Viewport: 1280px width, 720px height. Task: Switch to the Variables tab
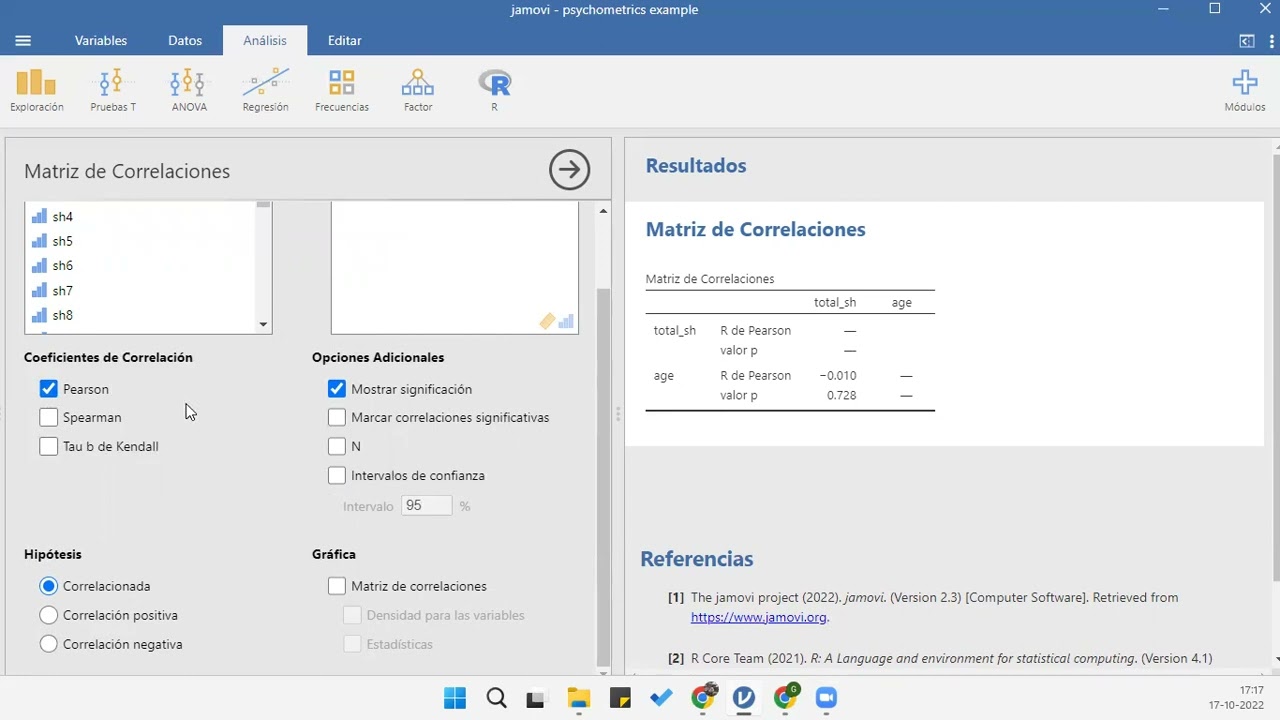(101, 41)
